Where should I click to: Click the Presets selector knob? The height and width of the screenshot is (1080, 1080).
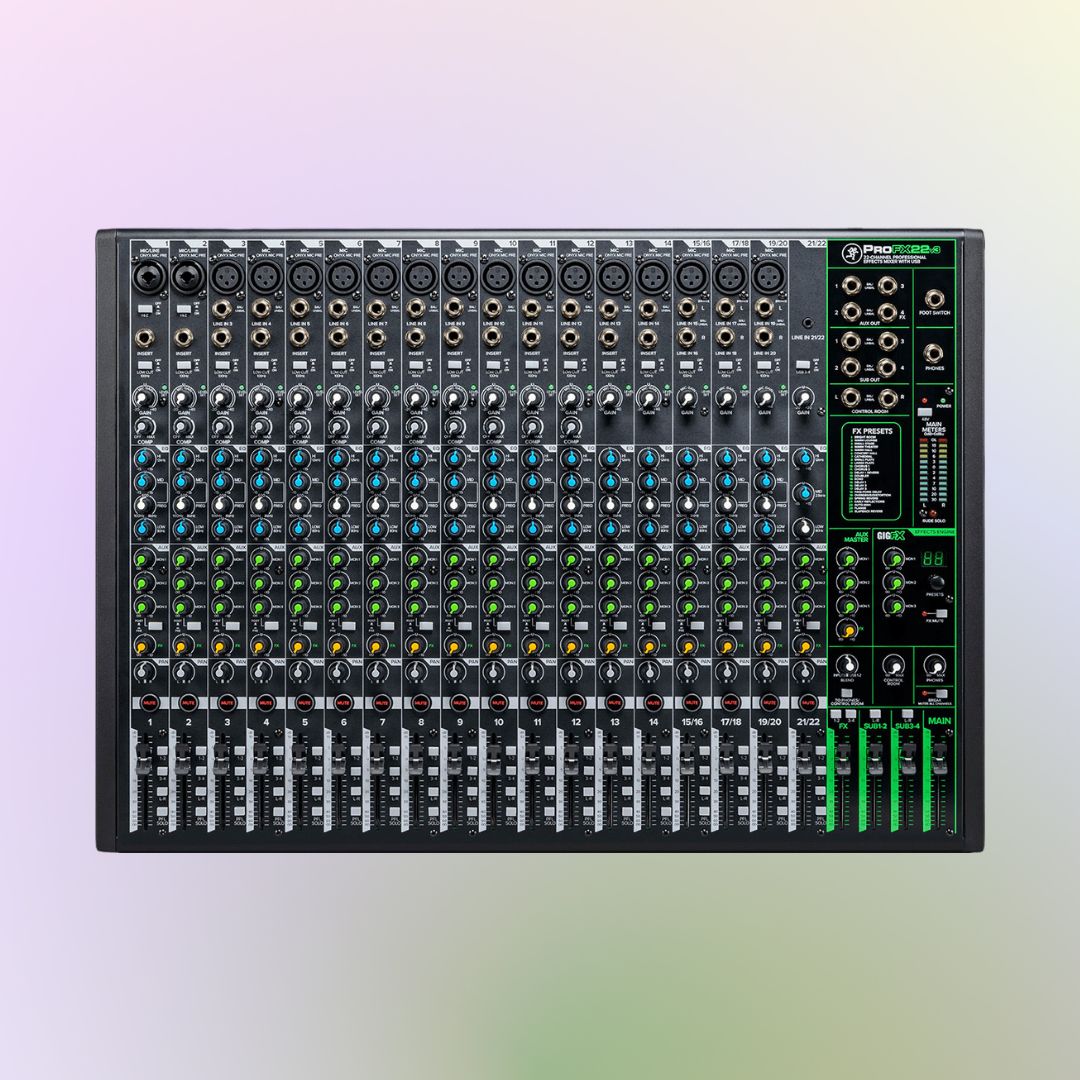pos(936,583)
